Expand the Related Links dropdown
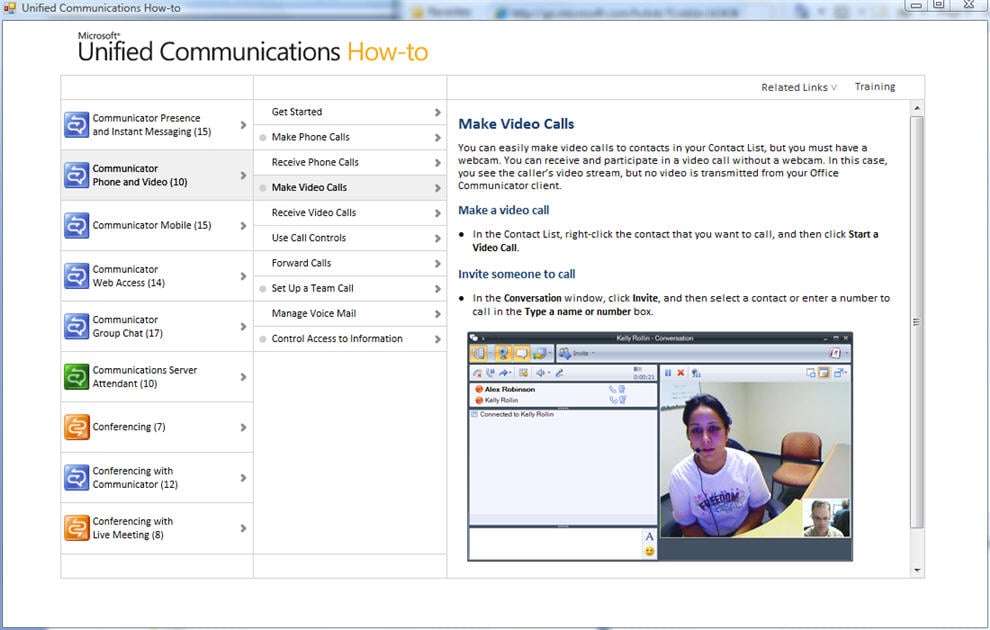The height and width of the screenshot is (630, 990). click(x=799, y=87)
